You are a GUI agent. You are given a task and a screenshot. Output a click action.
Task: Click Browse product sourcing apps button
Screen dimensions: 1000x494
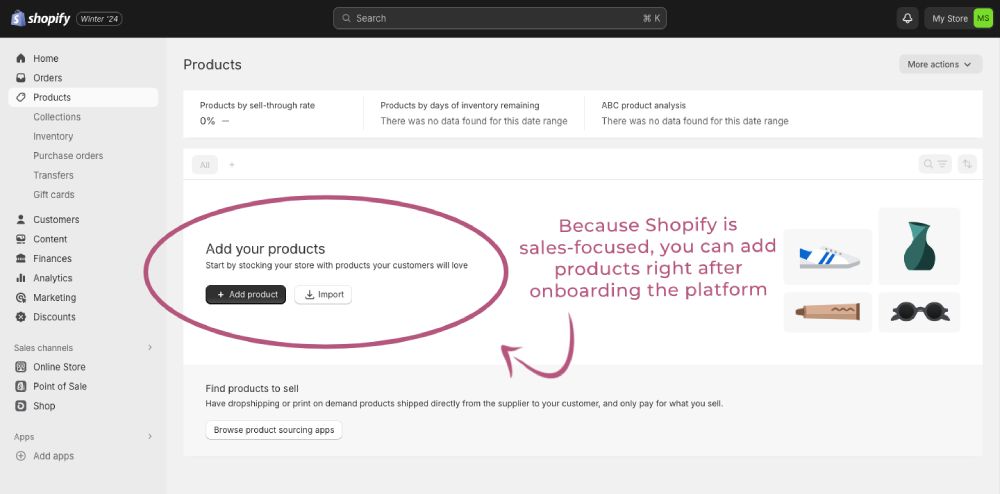tap(274, 430)
